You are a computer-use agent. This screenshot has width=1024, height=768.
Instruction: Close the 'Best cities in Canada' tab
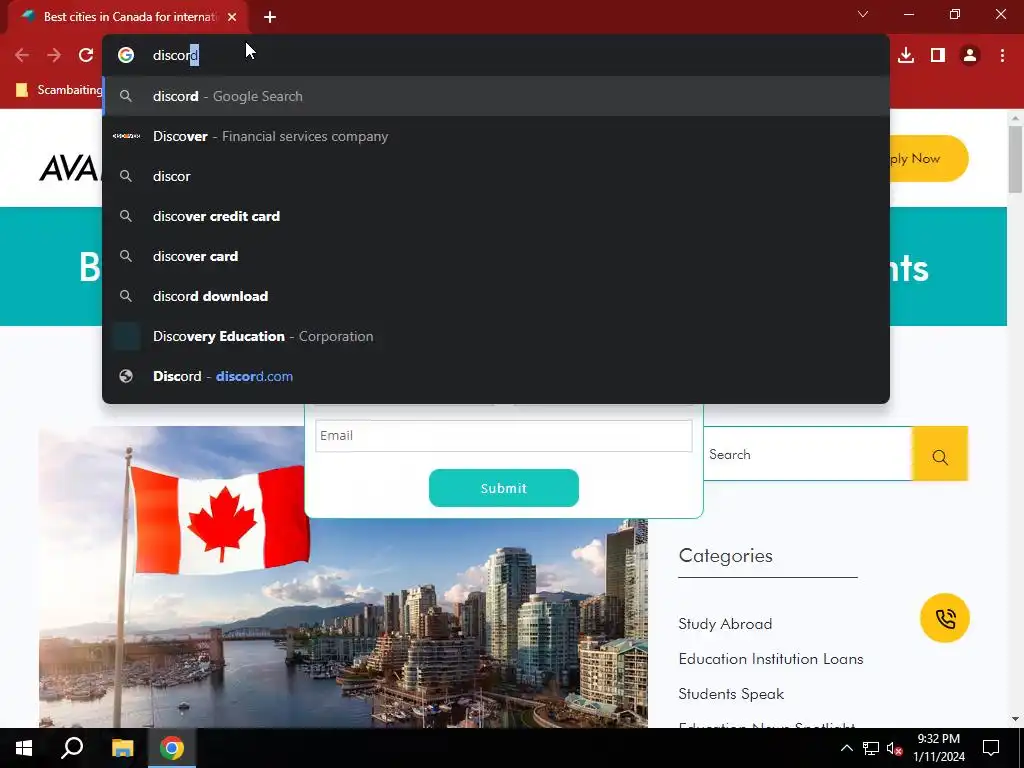pos(232,17)
